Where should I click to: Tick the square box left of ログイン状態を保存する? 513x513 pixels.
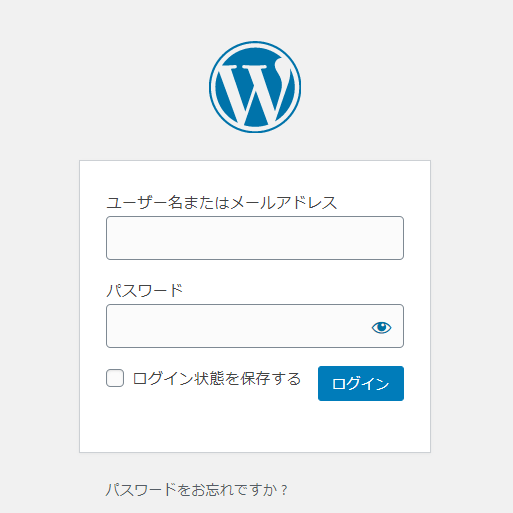tap(115, 378)
